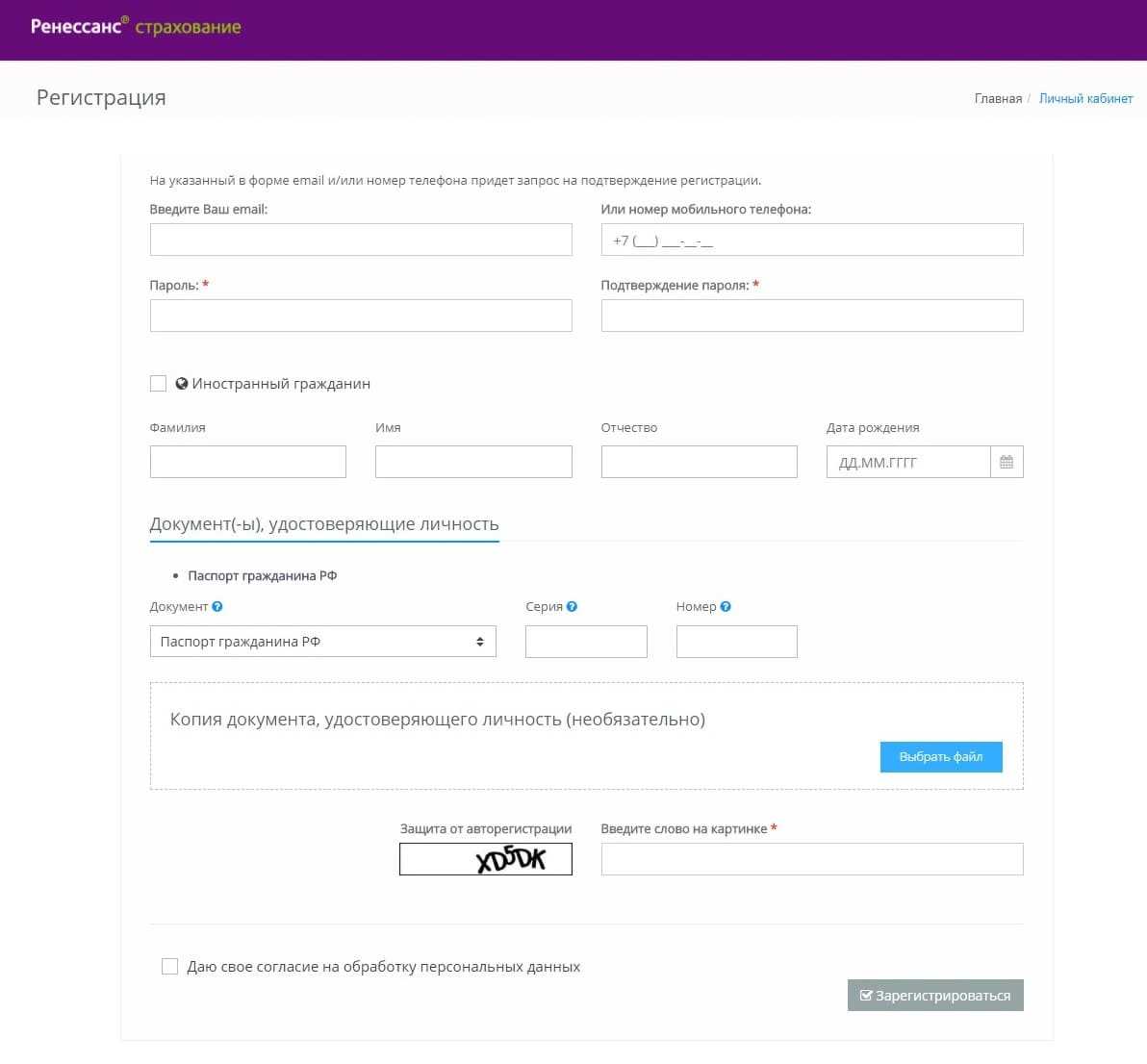Select the Пароль input field
The width and height of the screenshot is (1147, 1064).
361,316
